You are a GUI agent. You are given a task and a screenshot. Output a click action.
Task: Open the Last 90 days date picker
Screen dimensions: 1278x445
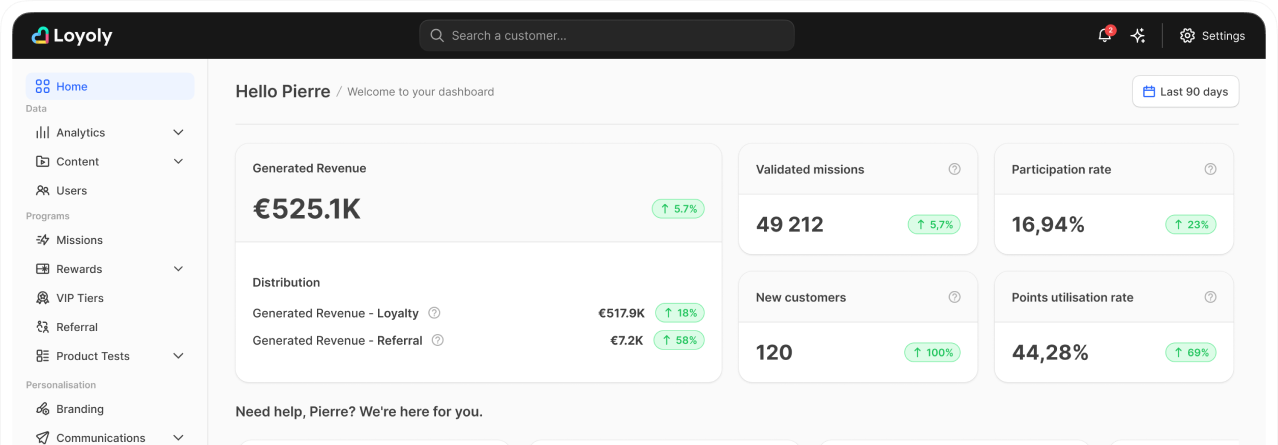click(x=1186, y=92)
